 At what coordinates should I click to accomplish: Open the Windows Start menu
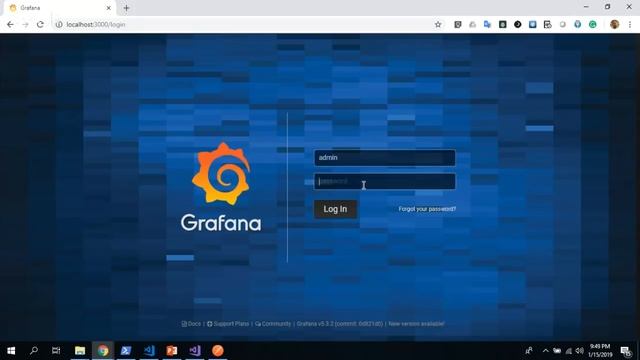click(x=11, y=351)
